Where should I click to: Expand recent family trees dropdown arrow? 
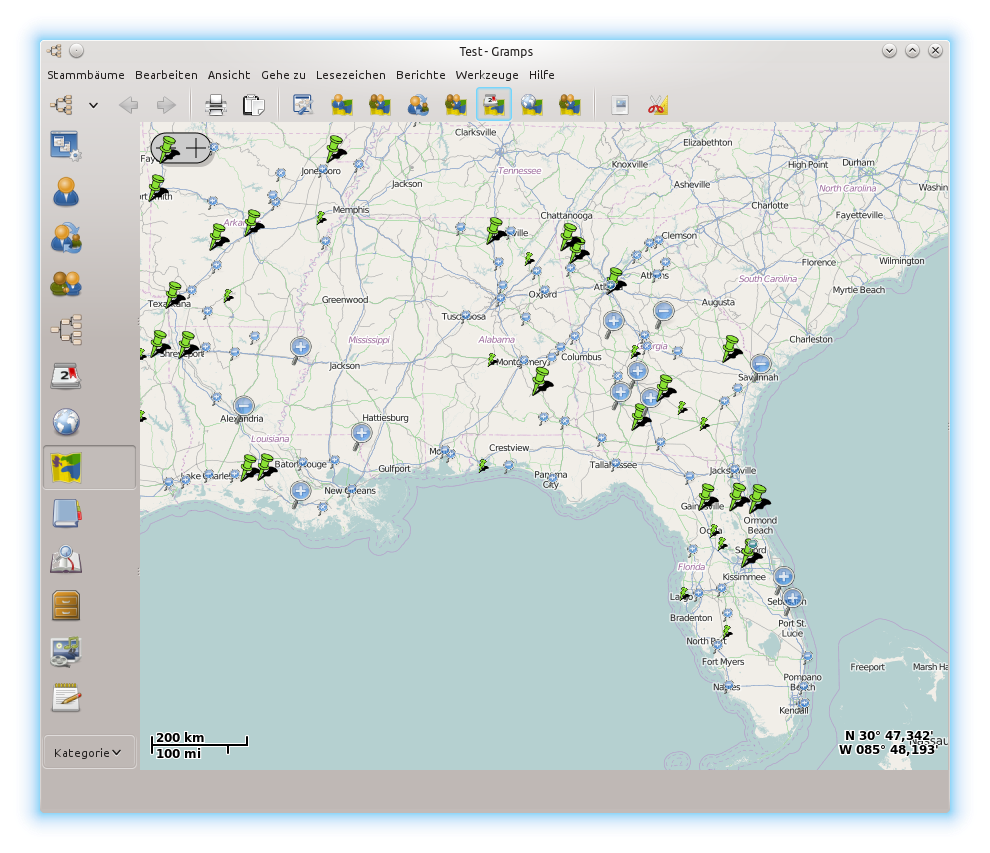tap(93, 105)
